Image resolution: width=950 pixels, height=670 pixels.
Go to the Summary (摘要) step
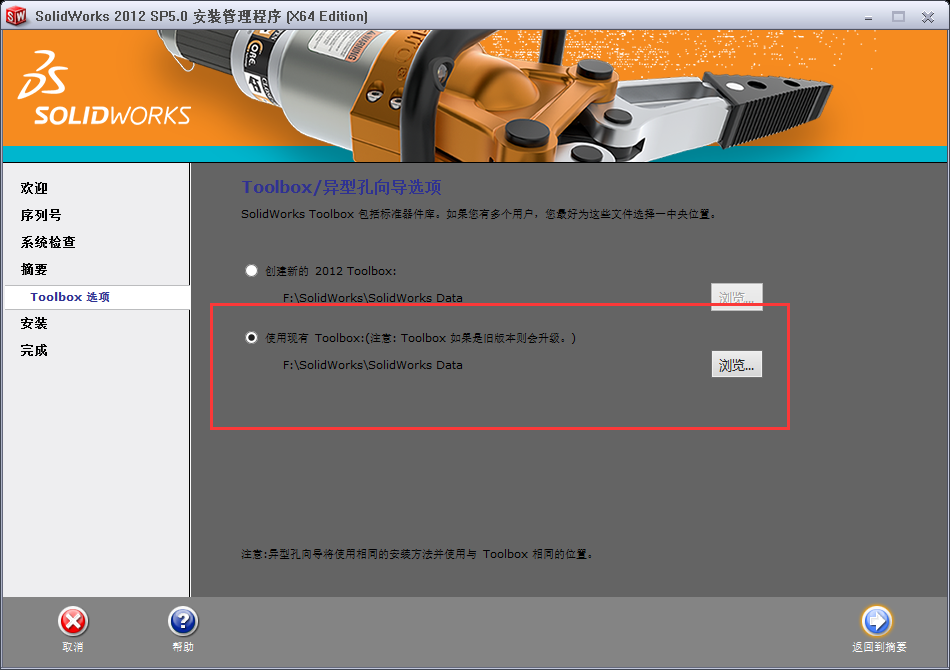pyautogui.click(x=34, y=269)
